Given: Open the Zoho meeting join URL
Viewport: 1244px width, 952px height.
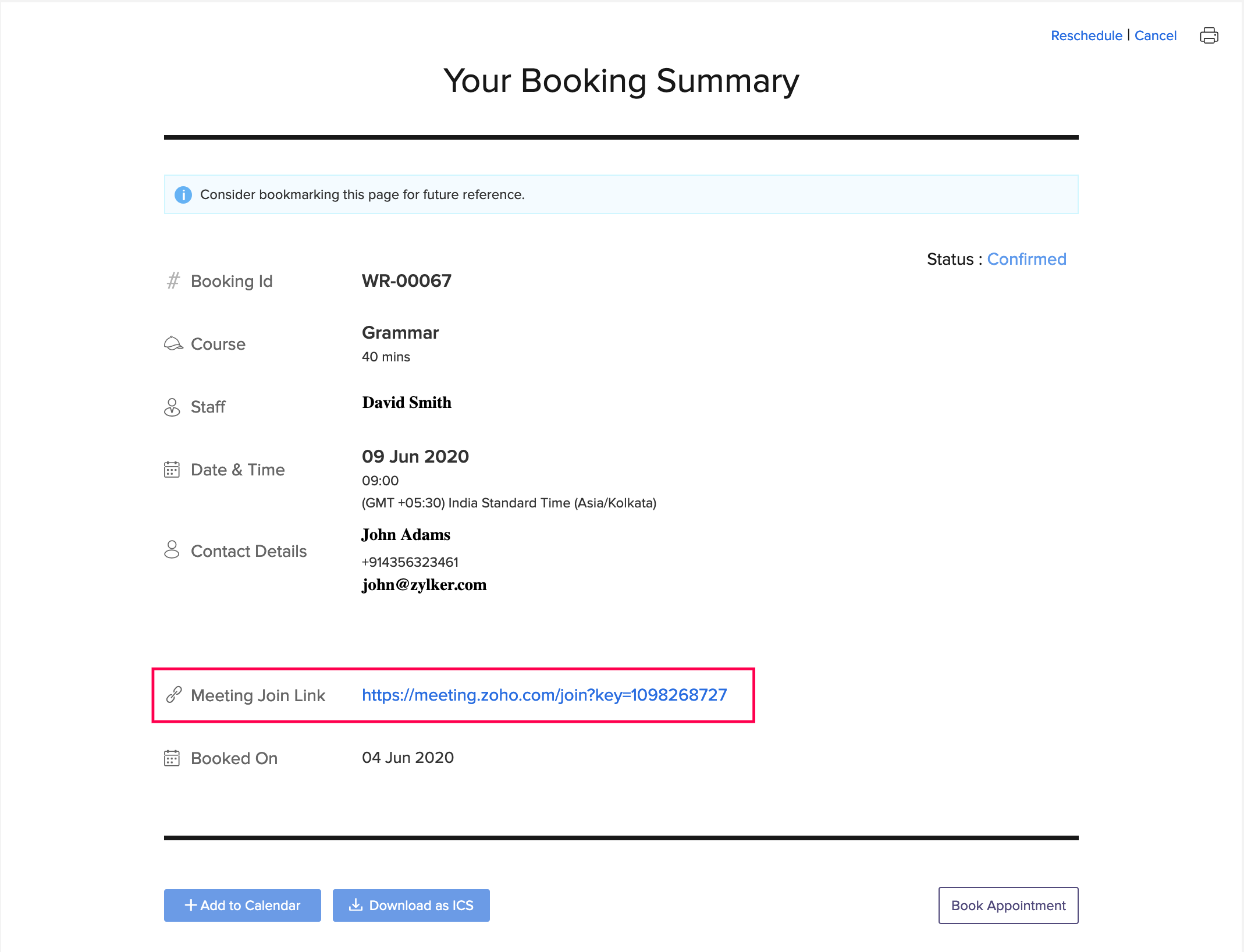Looking at the screenshot, I should 544,695.
